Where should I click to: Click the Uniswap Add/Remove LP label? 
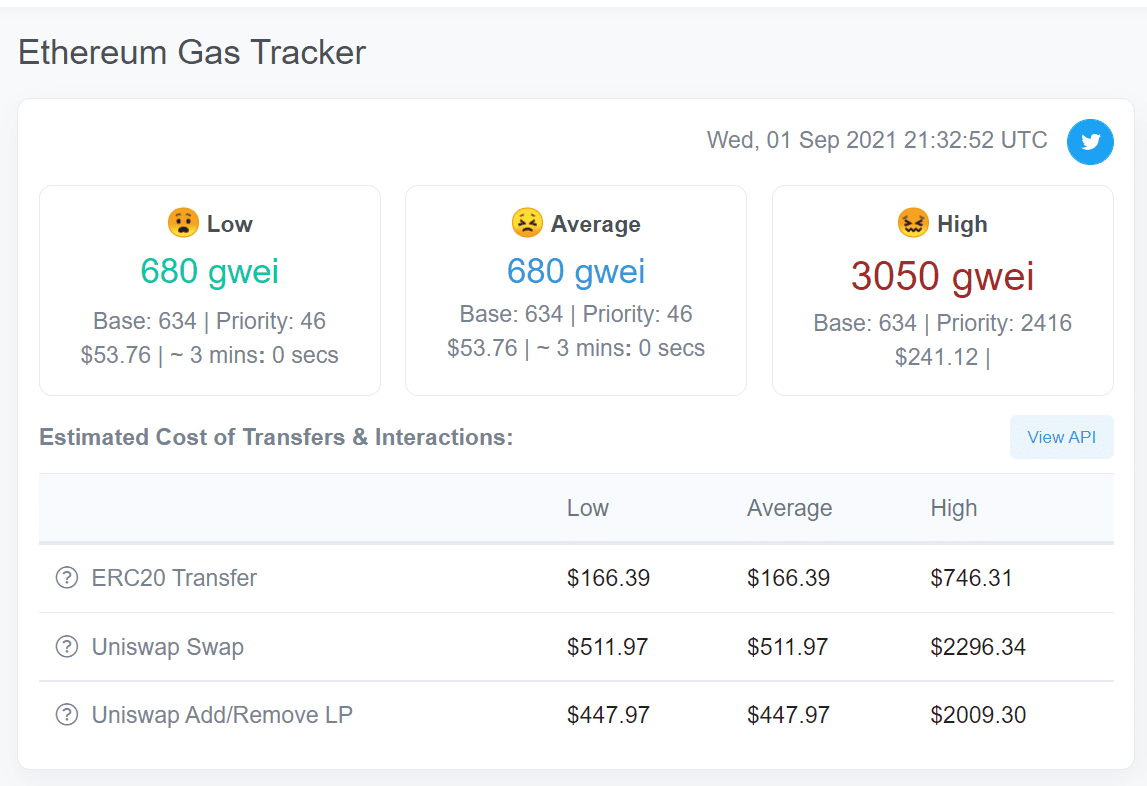pos(222,715)
